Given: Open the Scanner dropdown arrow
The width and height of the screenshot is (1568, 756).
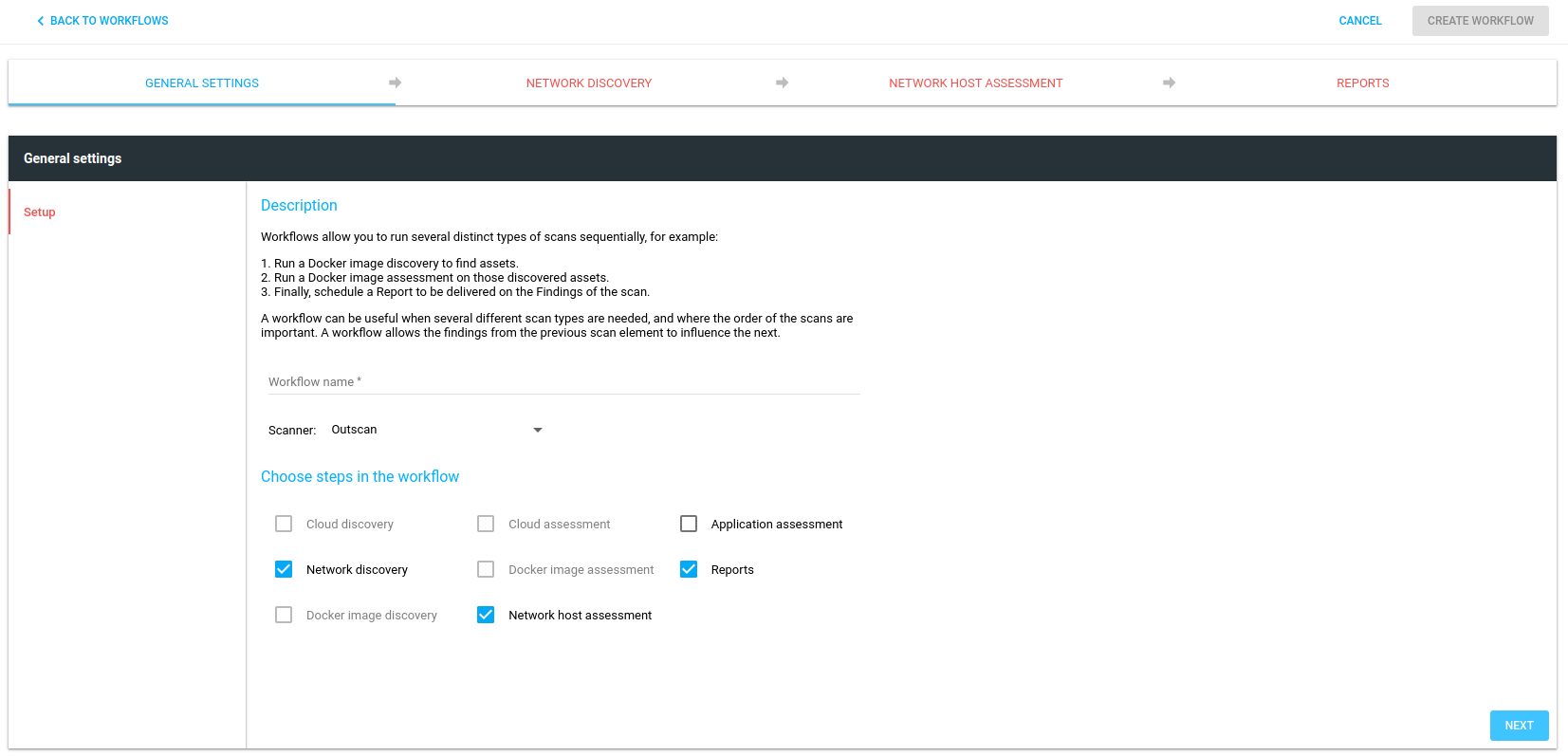Looking at the screenshot, I should click(x=538, y=430).
